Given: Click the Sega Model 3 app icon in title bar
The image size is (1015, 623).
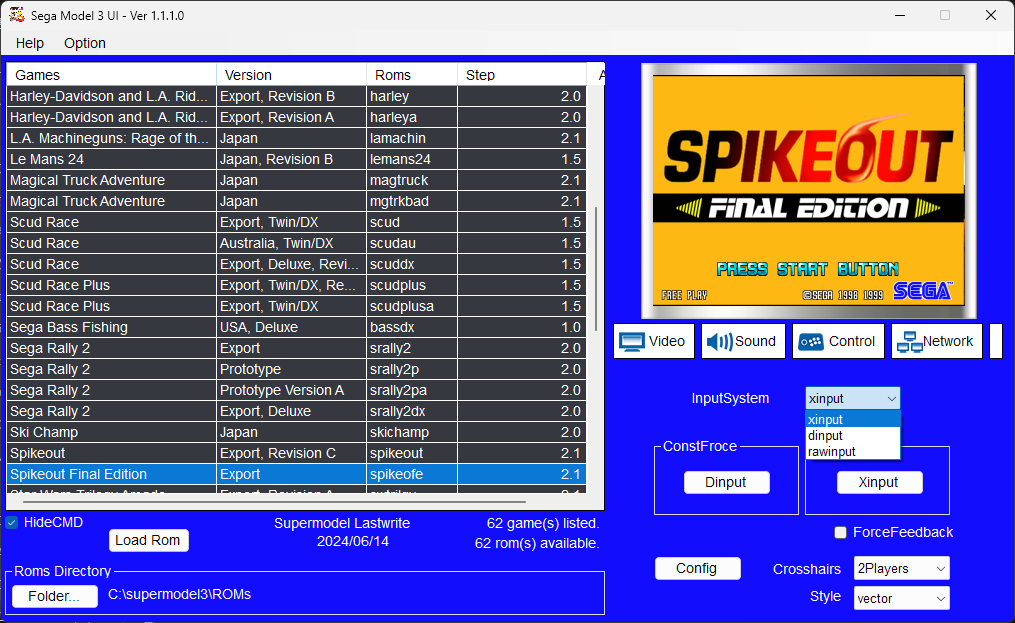Looking at the screenshot, I should pos(17,15).
